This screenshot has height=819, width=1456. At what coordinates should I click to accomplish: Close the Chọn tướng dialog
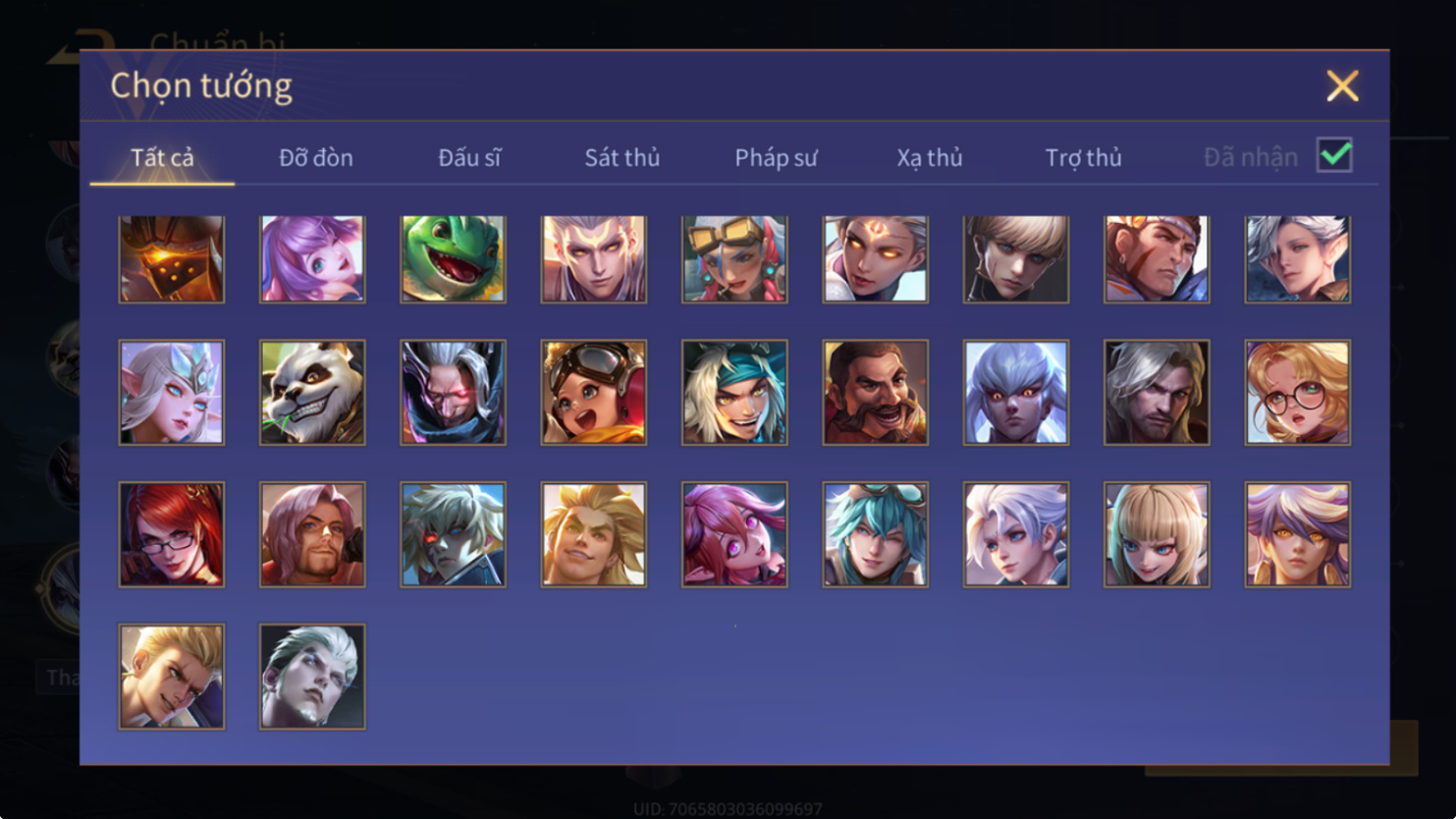click(x=1342, y=85)
